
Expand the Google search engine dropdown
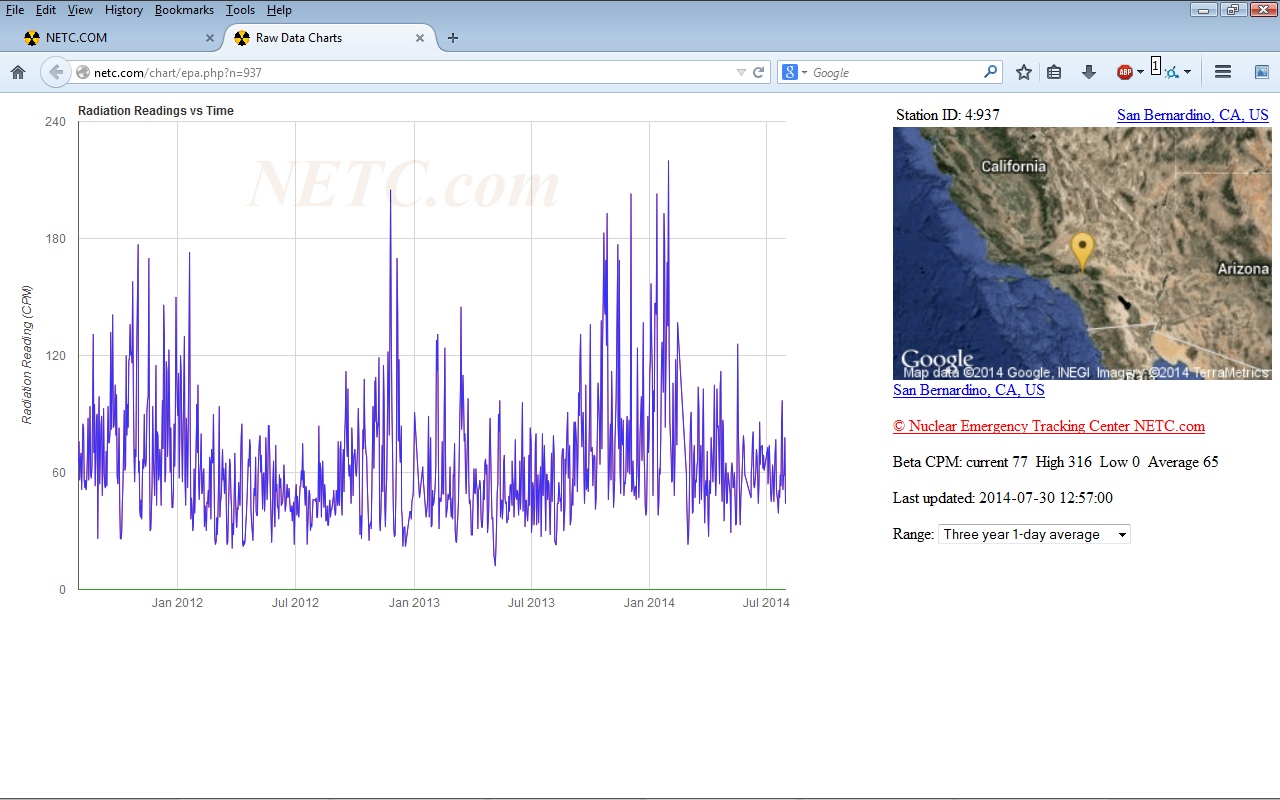[795, 72]
